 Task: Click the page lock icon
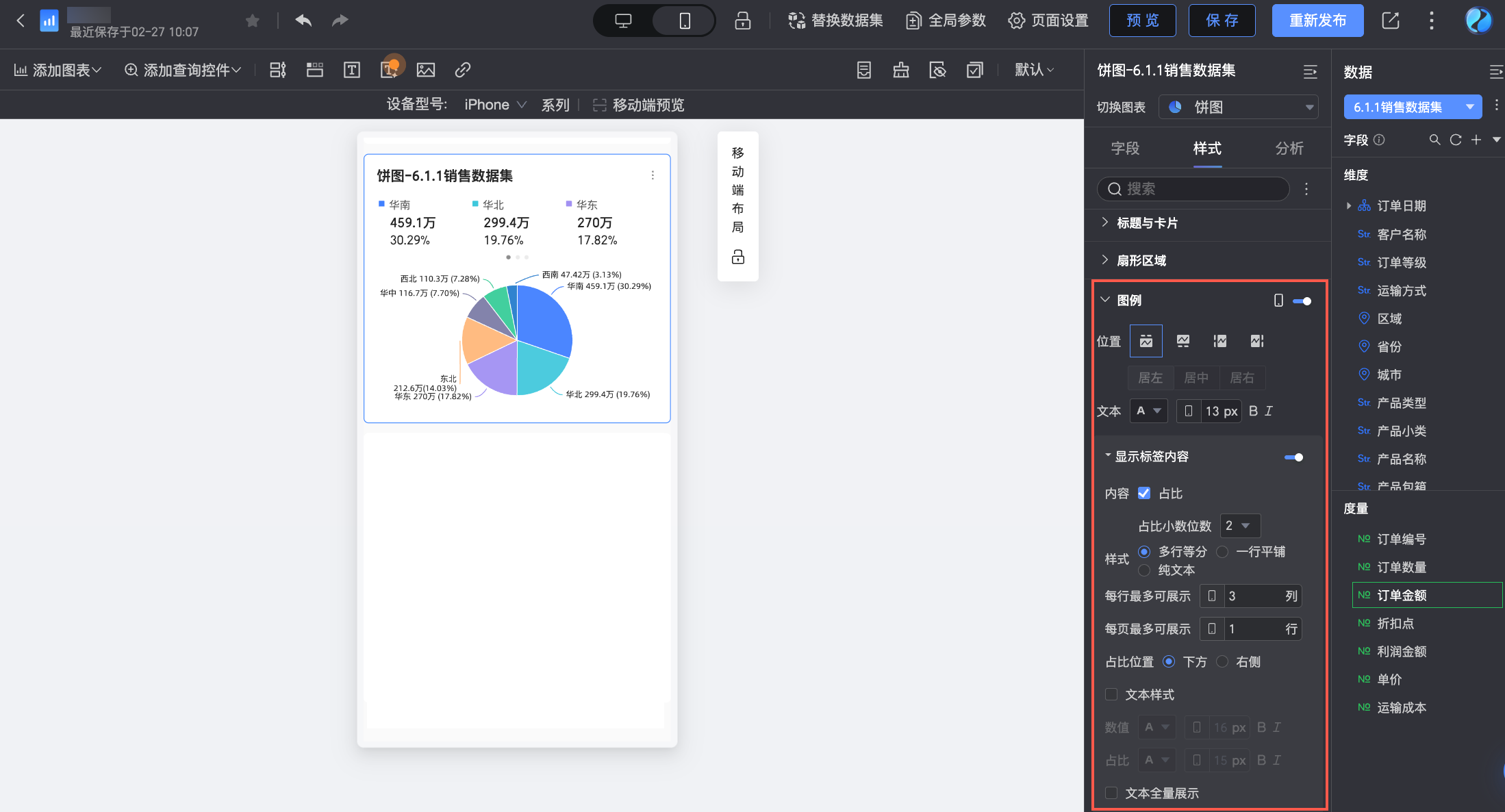tap(742, 21)
